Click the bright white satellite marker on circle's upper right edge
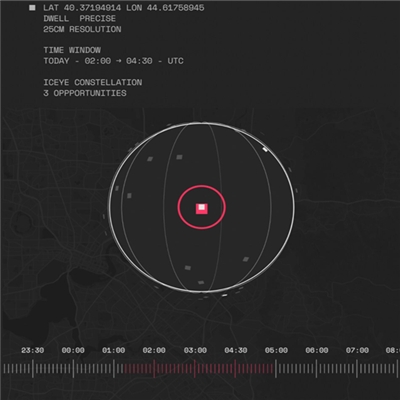Screen dimensions: 400x400 [x=265, y=150]
